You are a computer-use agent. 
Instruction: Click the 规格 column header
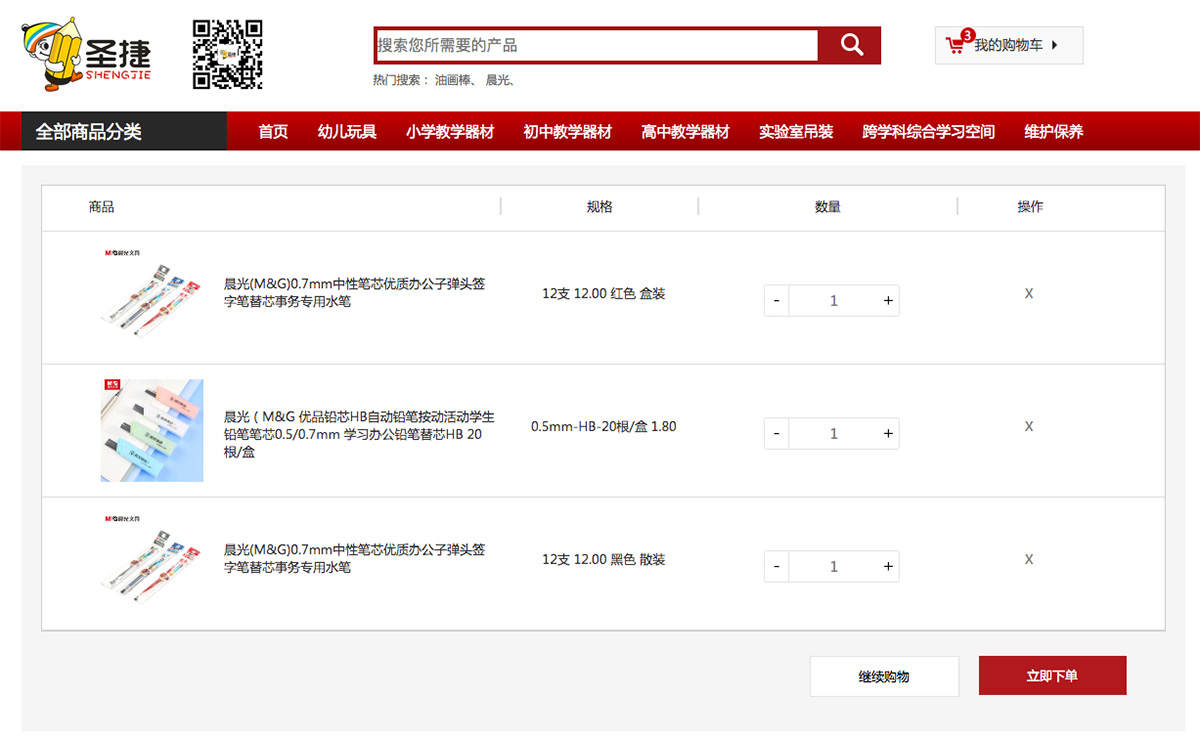pos(600,207)
